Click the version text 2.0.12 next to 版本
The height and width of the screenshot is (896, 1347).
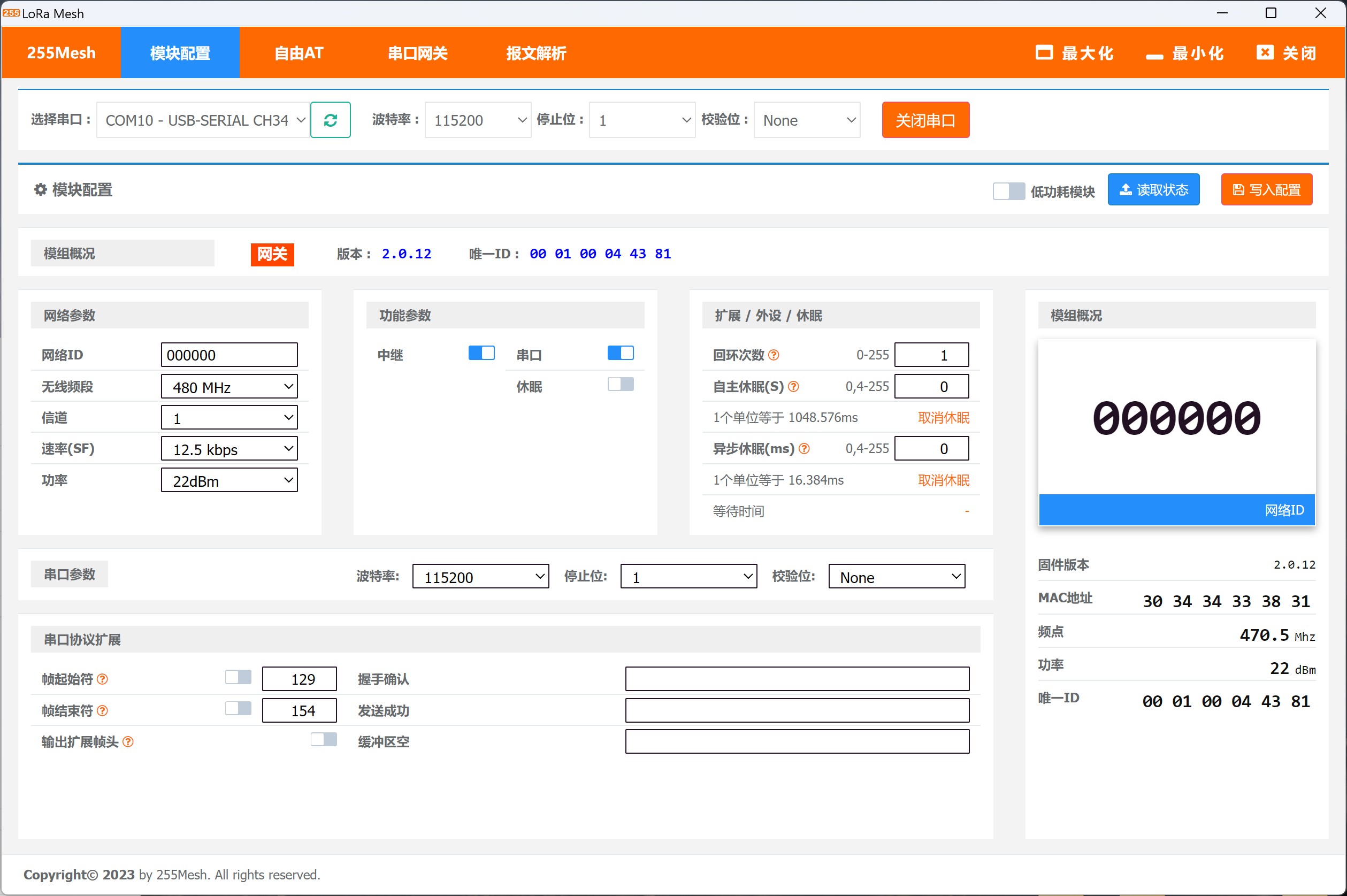pyautogui.click(x=407, y=254)
